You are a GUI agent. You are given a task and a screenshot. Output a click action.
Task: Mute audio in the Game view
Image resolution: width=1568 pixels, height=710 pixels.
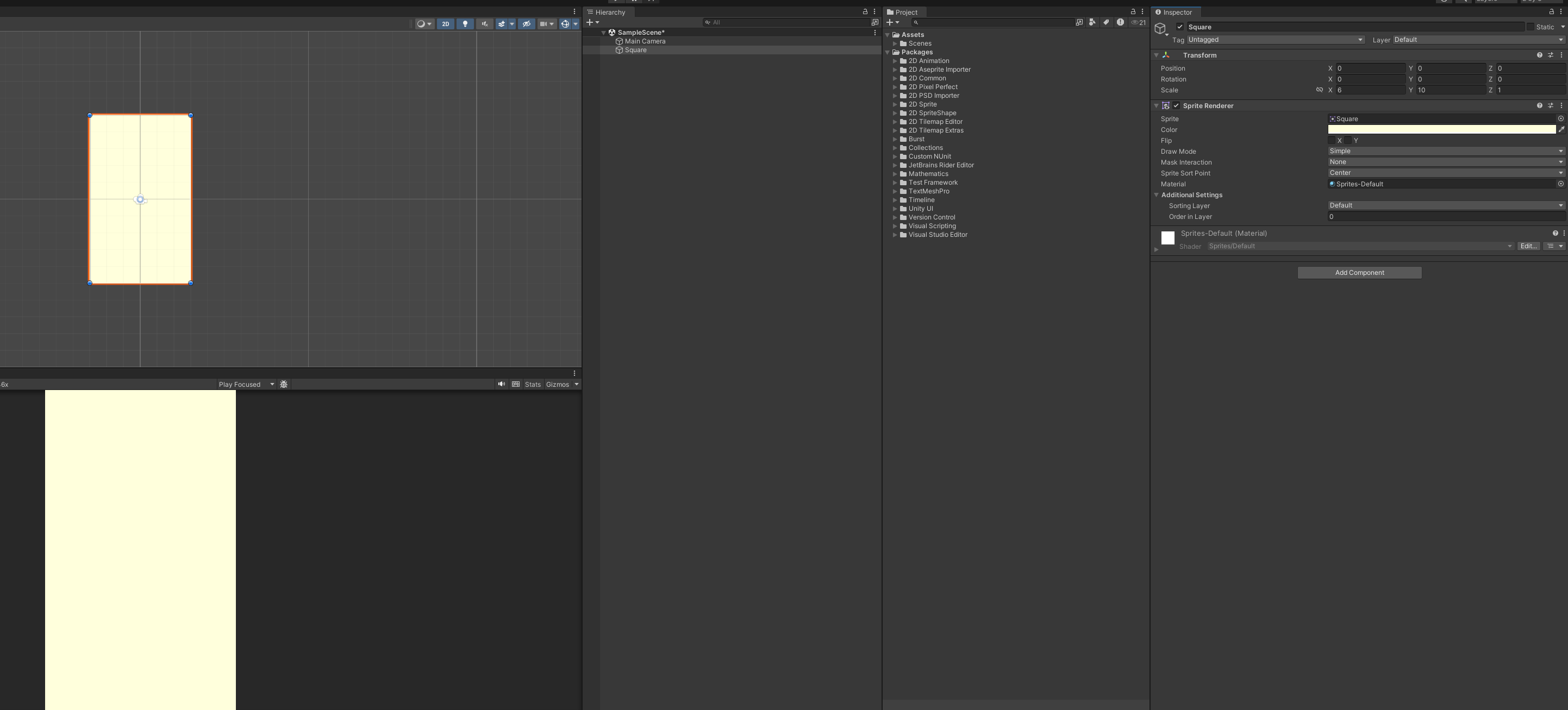coord(501,384)
